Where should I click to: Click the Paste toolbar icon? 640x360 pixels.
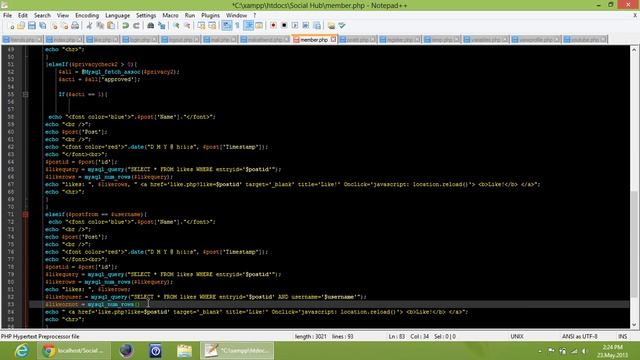pyautogui.click(x=111, y=25)
